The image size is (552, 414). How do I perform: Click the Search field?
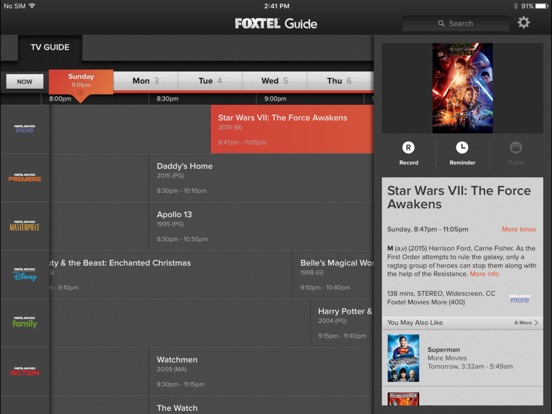point(455,24)
